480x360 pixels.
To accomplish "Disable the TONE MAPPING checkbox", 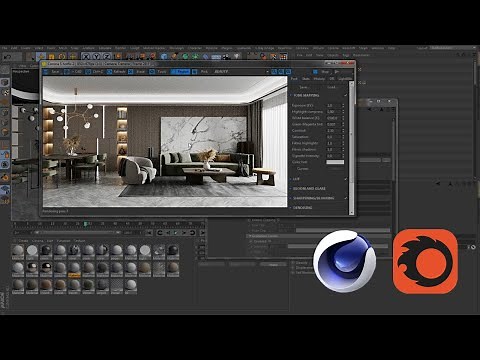I will click(x=346, y=95).
